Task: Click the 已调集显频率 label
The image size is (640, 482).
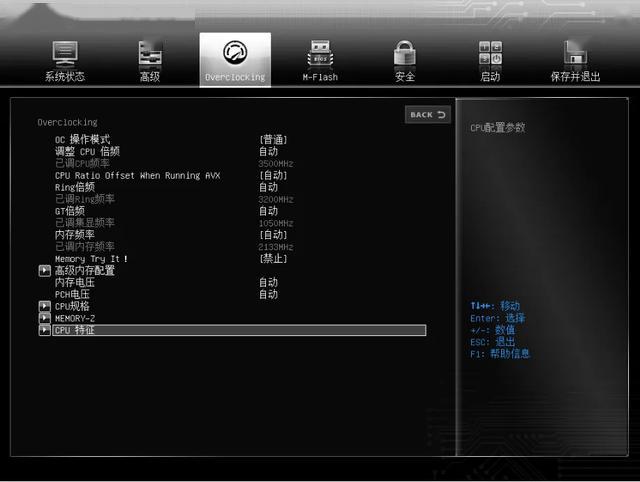Action: [85, 223]
